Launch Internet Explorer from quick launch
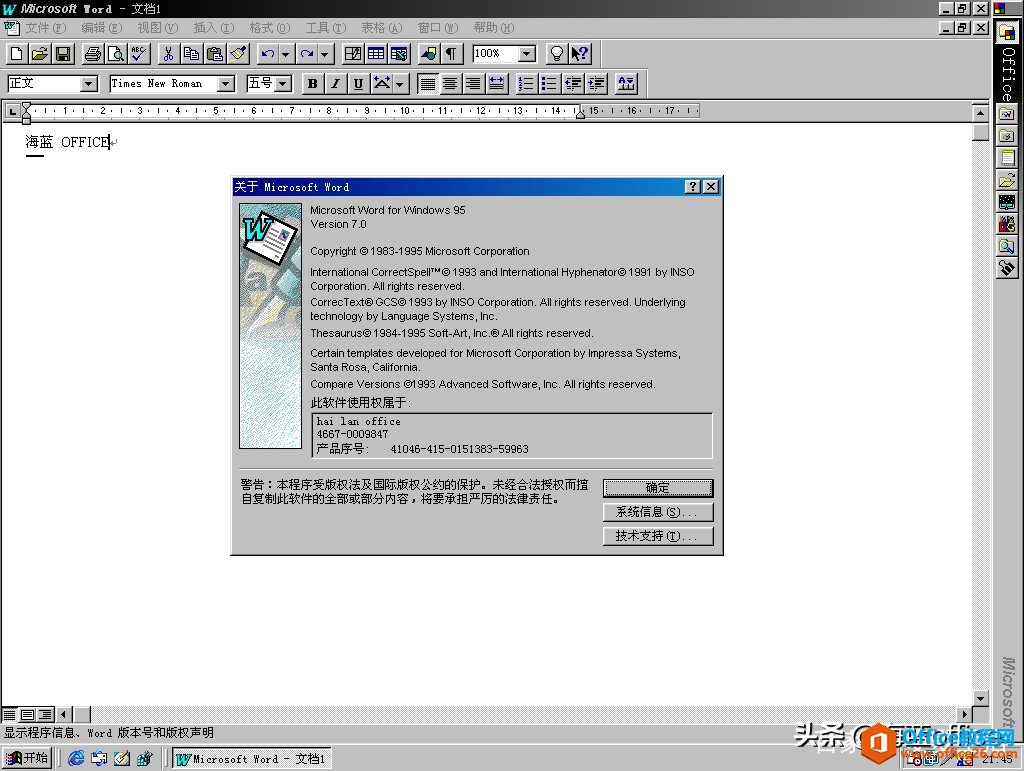1024x771 pixels. coord(76,758)
